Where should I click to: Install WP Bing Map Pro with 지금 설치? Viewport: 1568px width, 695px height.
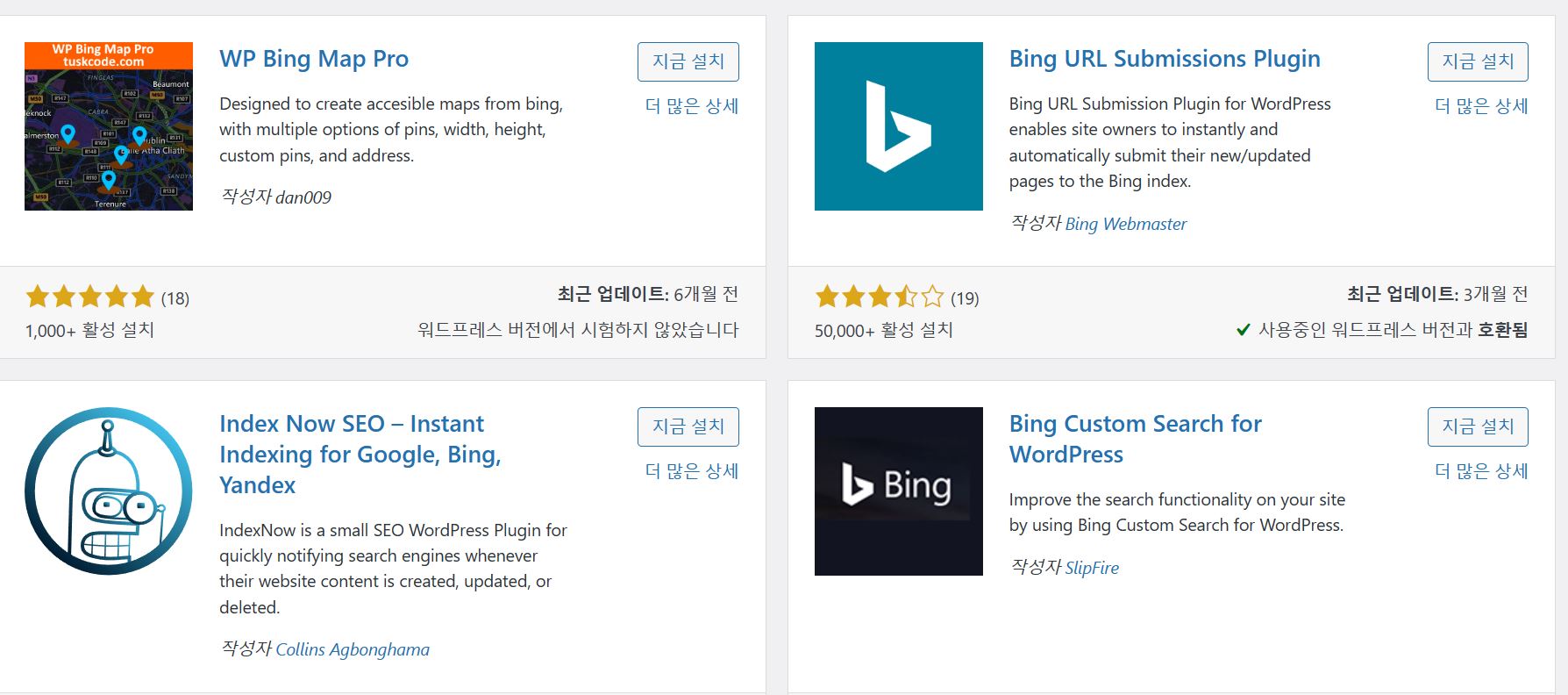688,61
